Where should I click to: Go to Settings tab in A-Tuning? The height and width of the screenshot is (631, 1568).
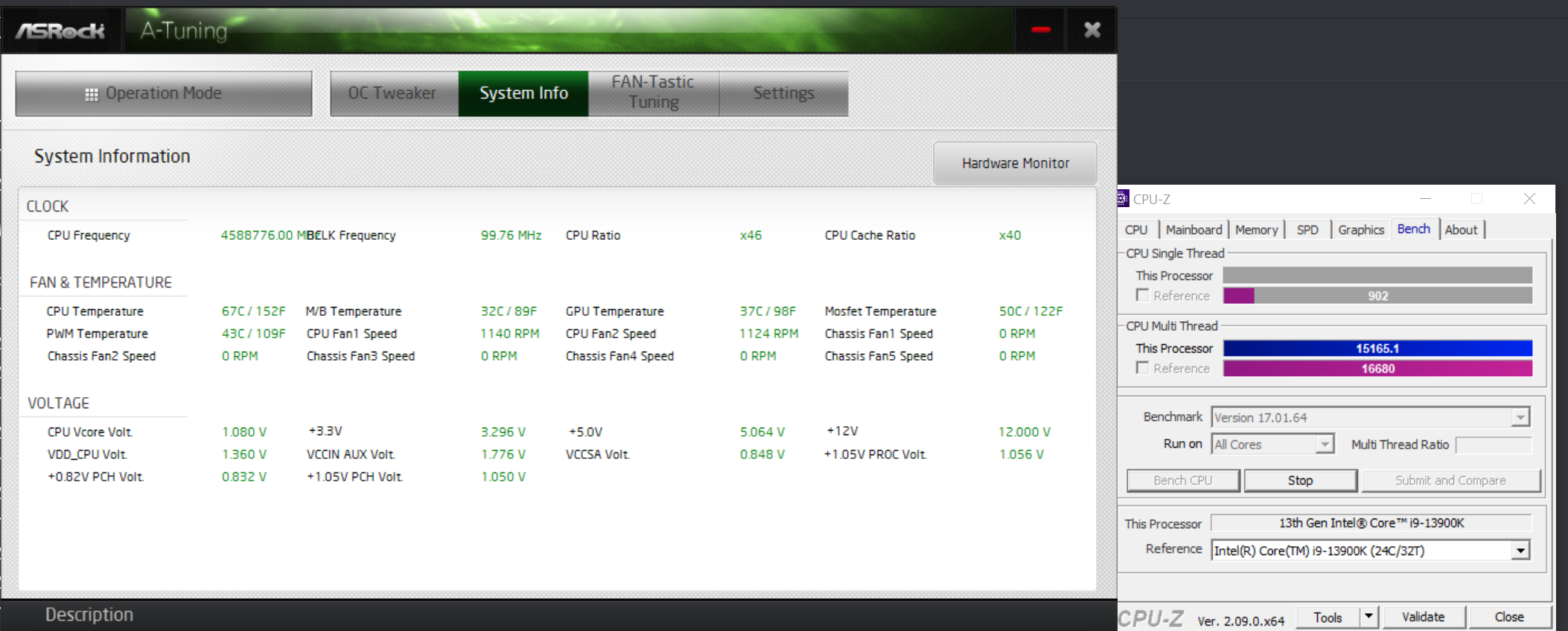783,93
